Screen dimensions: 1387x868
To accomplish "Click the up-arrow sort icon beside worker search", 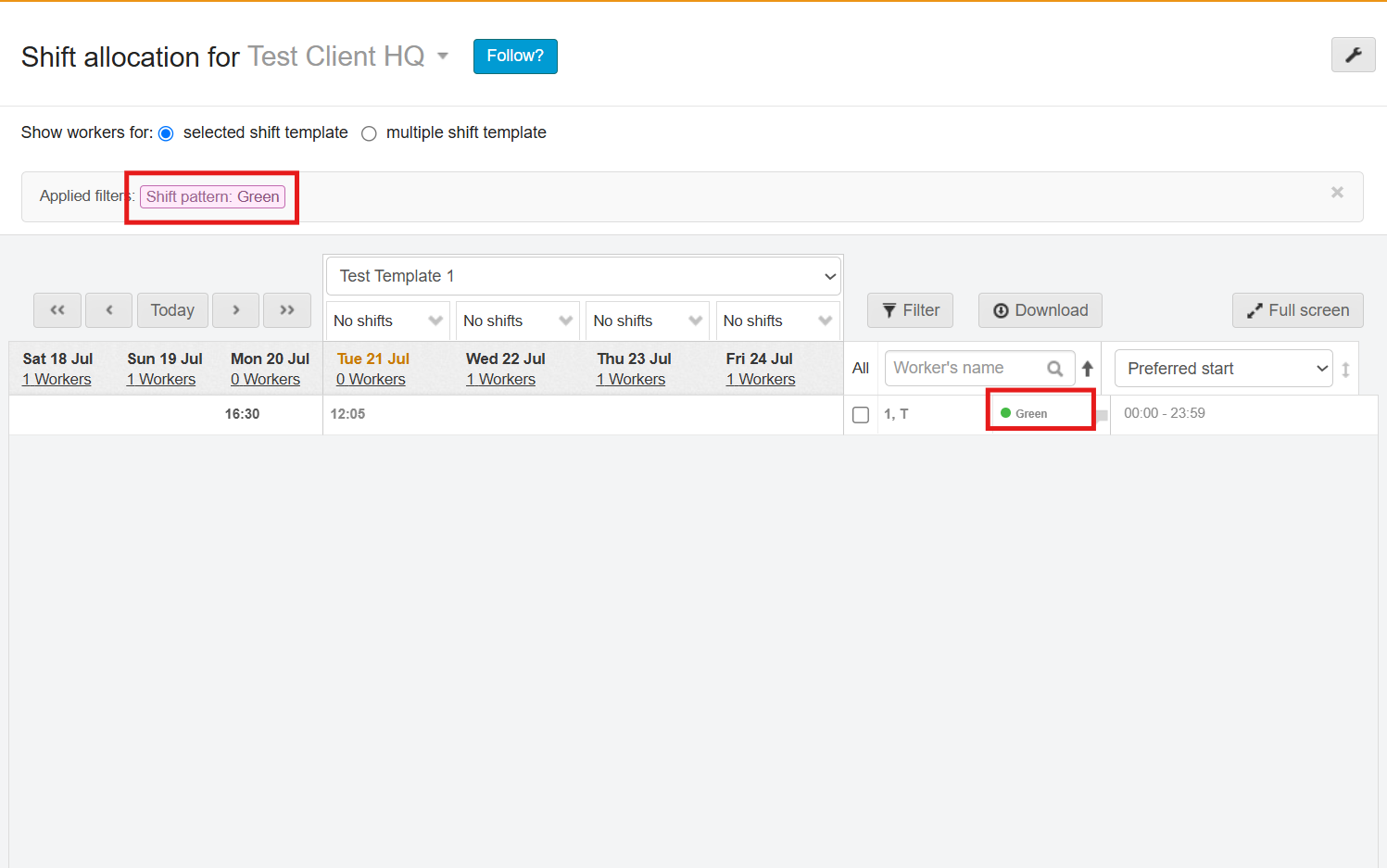I will tap(1088, 369).
